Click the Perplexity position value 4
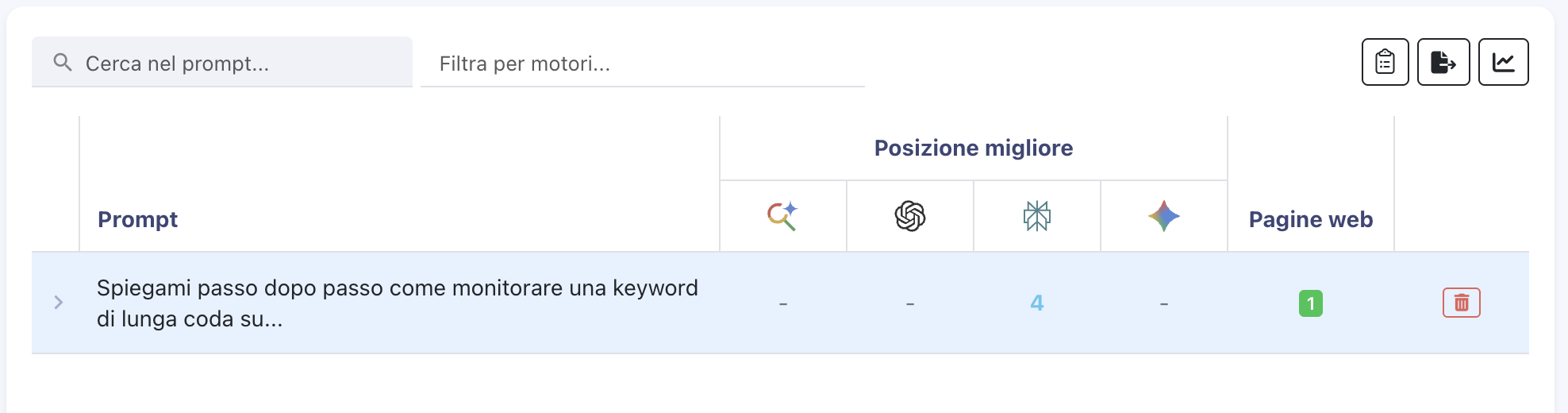 point(1036,303)
